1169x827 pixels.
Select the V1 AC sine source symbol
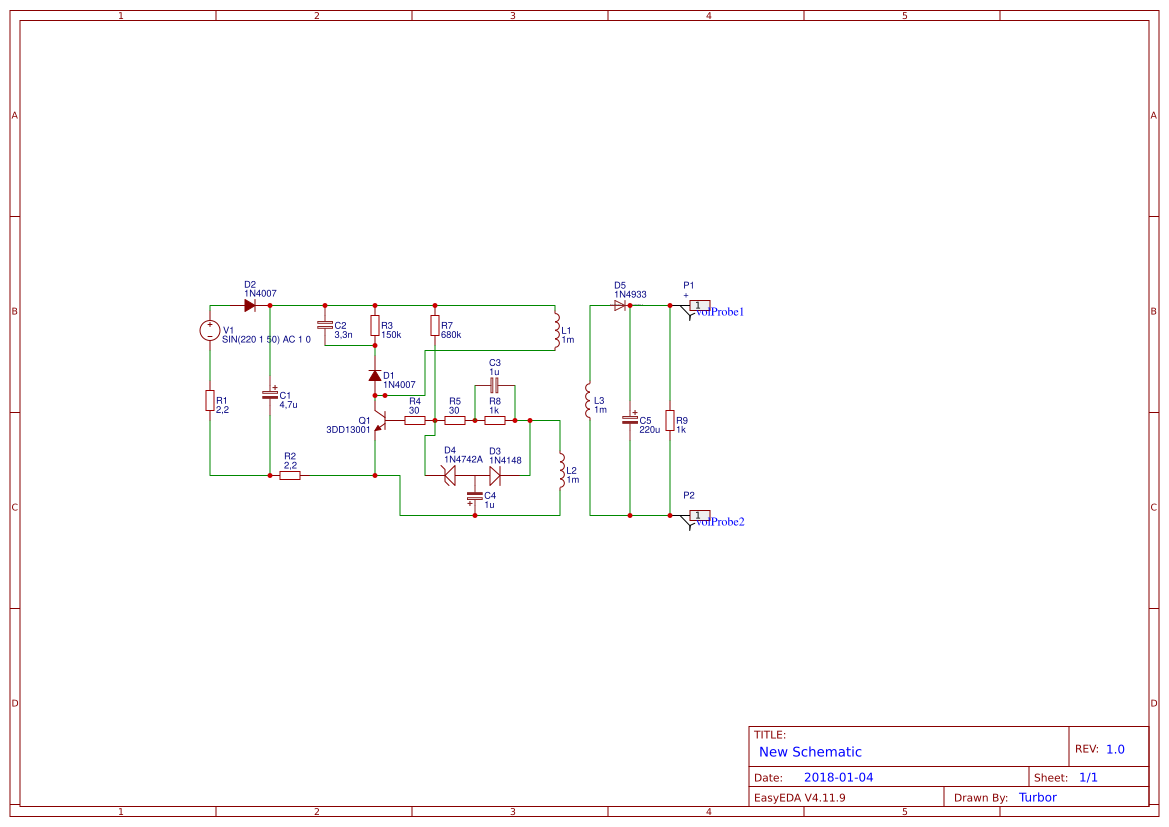click(210, 330)
